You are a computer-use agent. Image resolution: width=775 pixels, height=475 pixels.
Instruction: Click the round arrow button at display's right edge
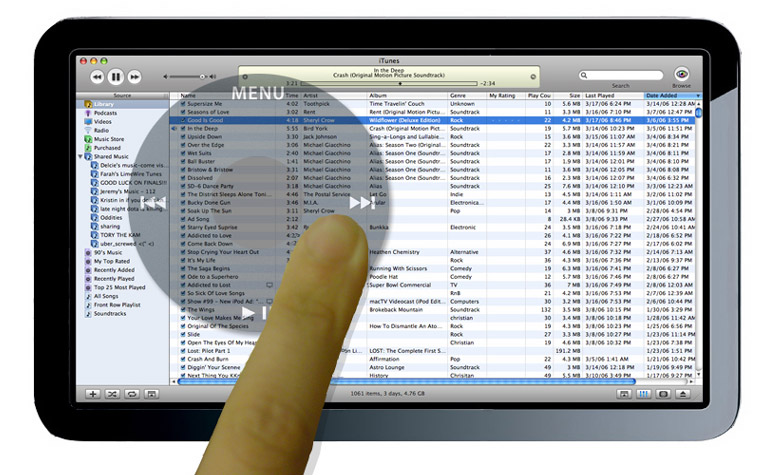click(533, 77)
